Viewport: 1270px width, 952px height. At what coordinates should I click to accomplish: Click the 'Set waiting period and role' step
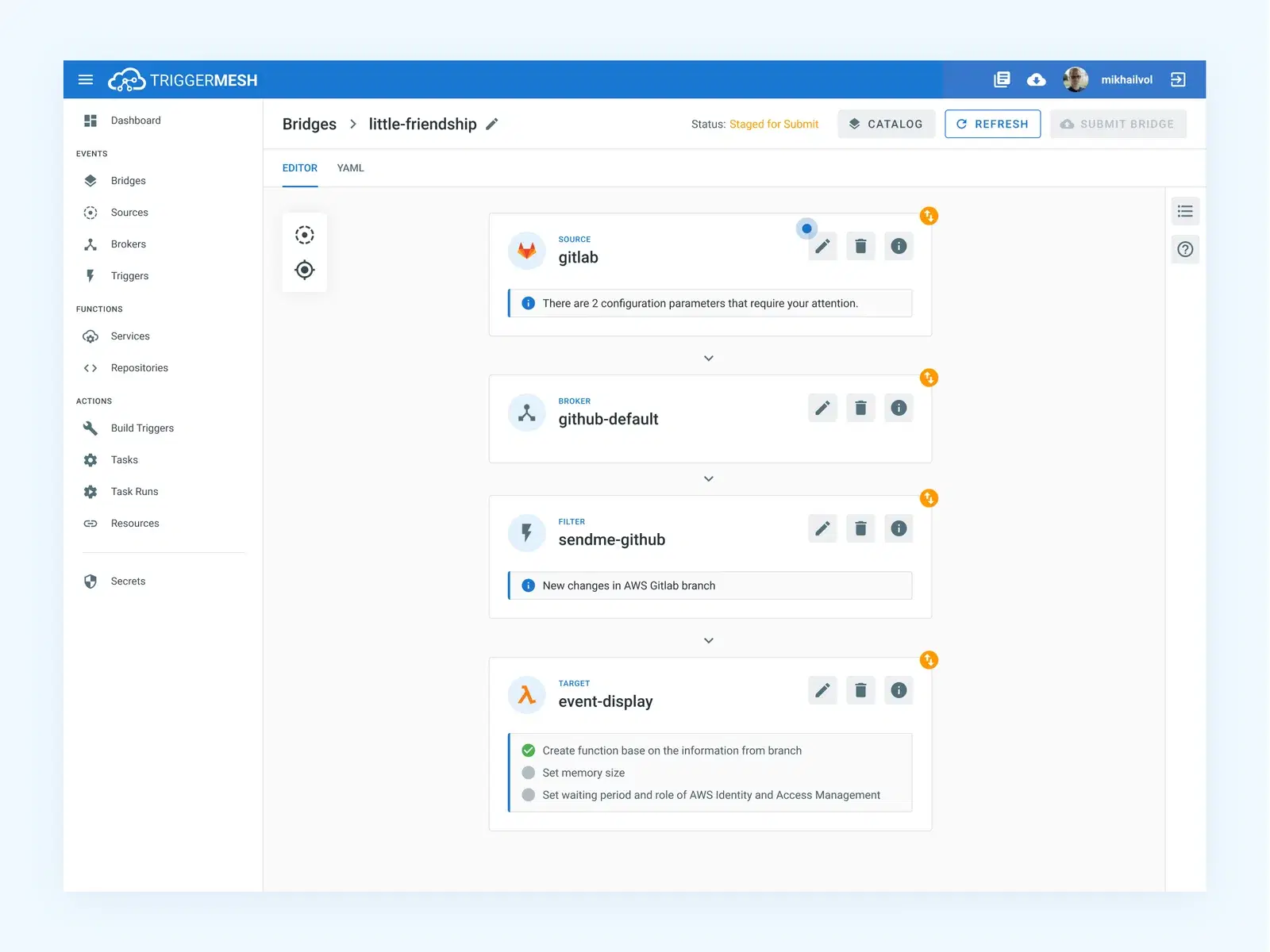click(x=711, y=795)
